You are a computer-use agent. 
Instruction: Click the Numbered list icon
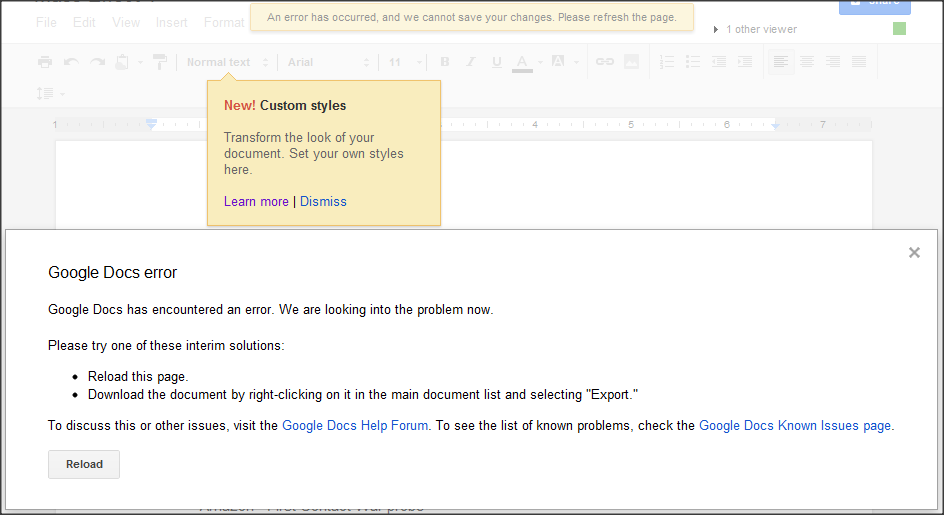point(667,61)
